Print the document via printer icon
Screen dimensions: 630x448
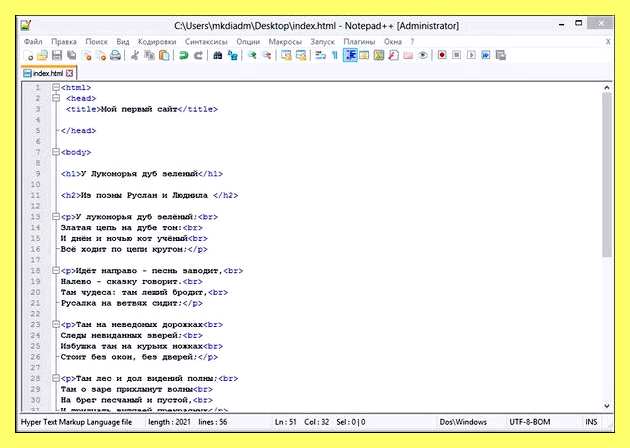pyautogui.click(x=116, y=55)
